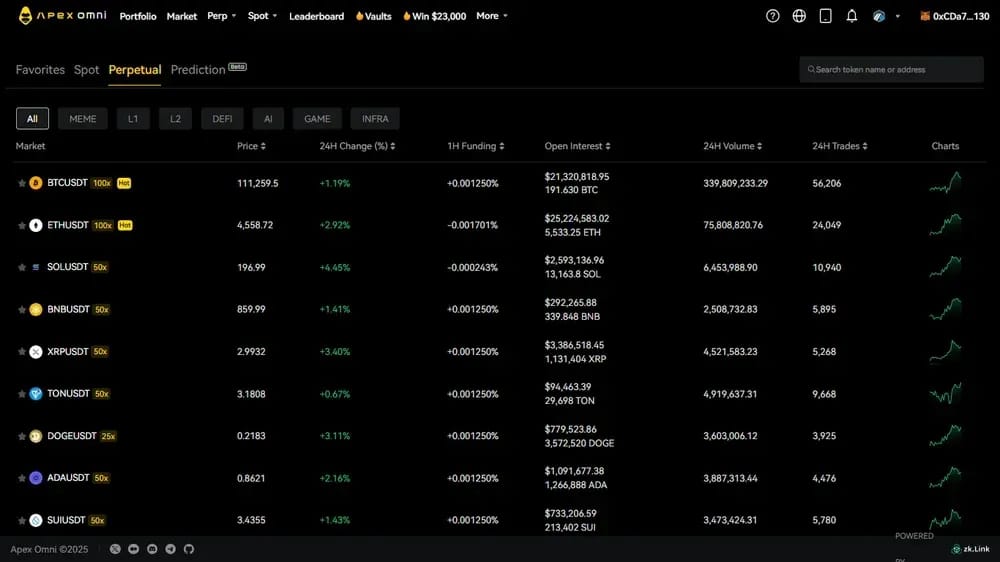1000x562 pixels.
Task: Click the Cardano icon for ADAUSDT
Action: point(36,478)
